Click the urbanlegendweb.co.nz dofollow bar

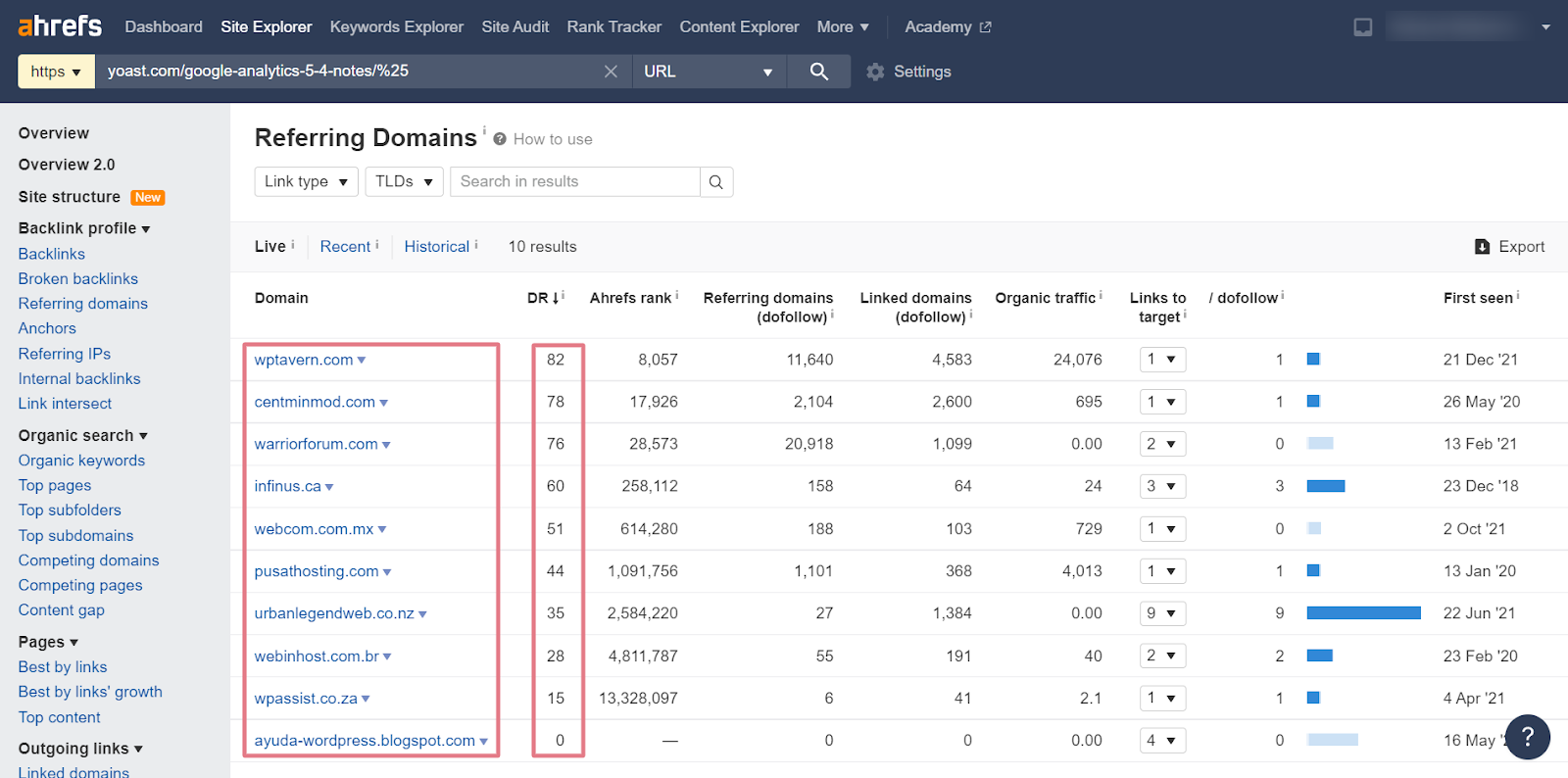click(x=1363, y=613)
